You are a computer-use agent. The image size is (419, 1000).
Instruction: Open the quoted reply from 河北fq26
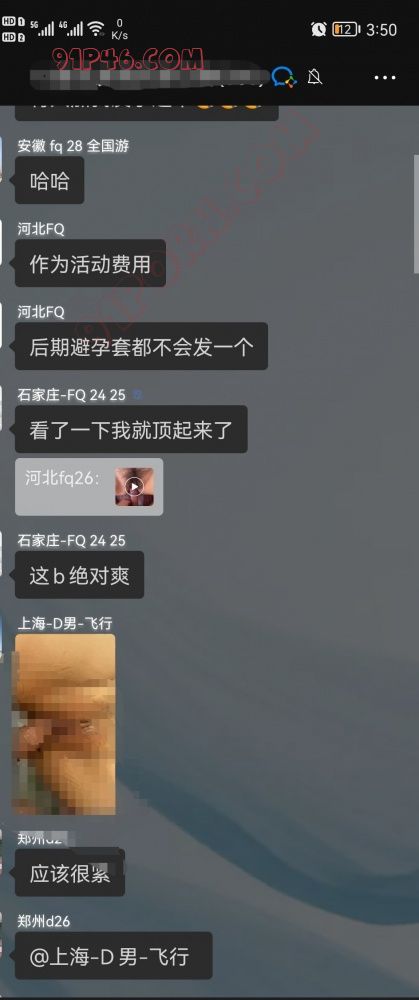(89, 487)
